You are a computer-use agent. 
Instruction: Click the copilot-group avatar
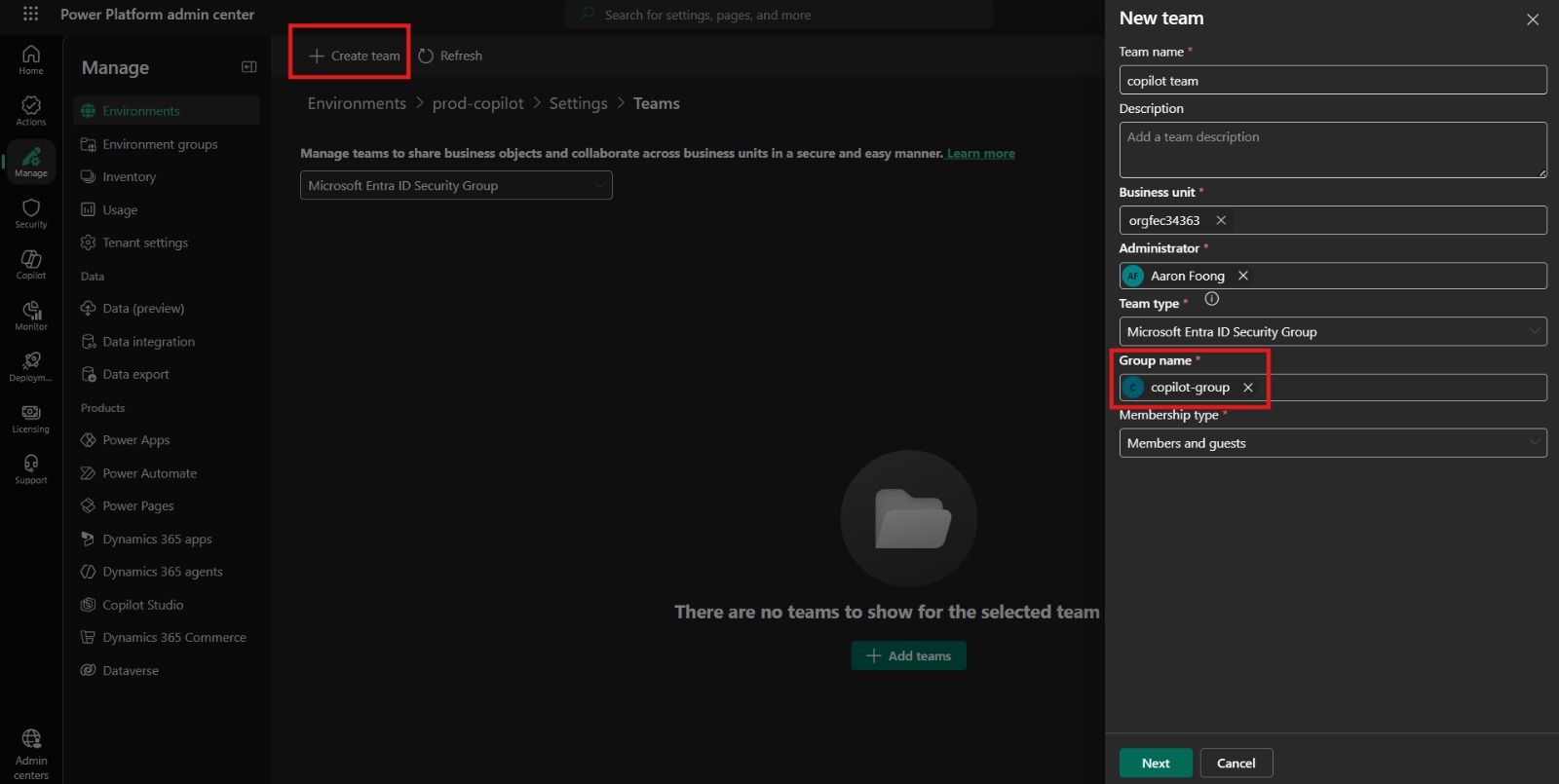(x=1132, y=388)
